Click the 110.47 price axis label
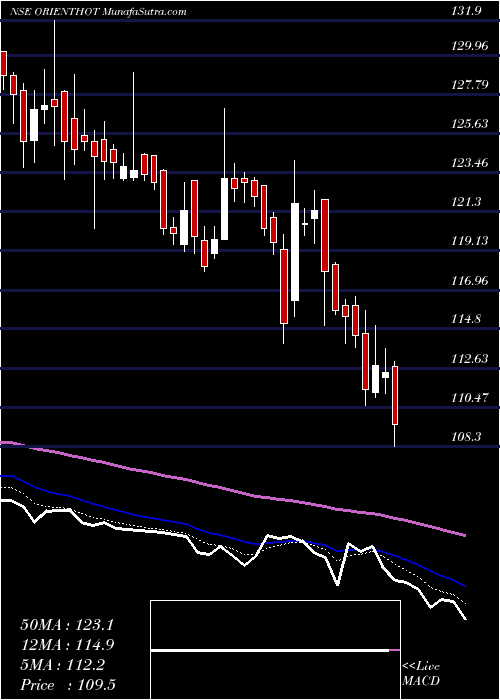500x700 pixels. (470, 397)
